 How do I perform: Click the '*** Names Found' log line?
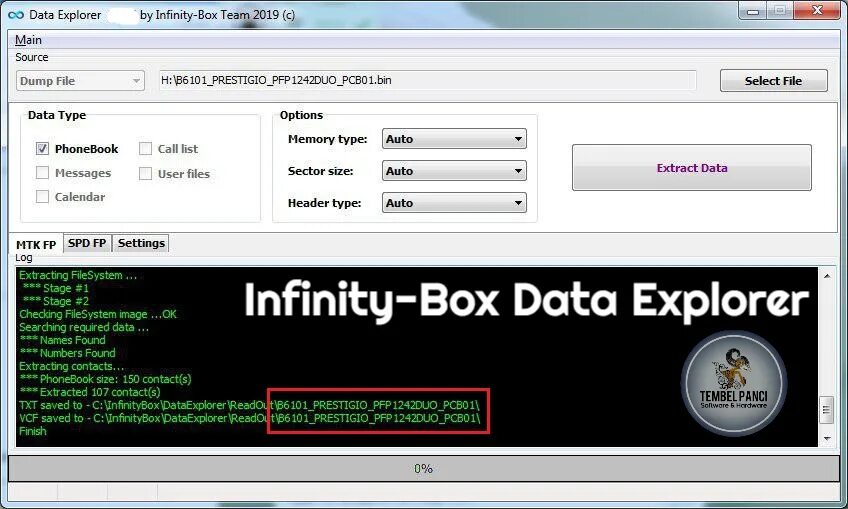point(63,340)
